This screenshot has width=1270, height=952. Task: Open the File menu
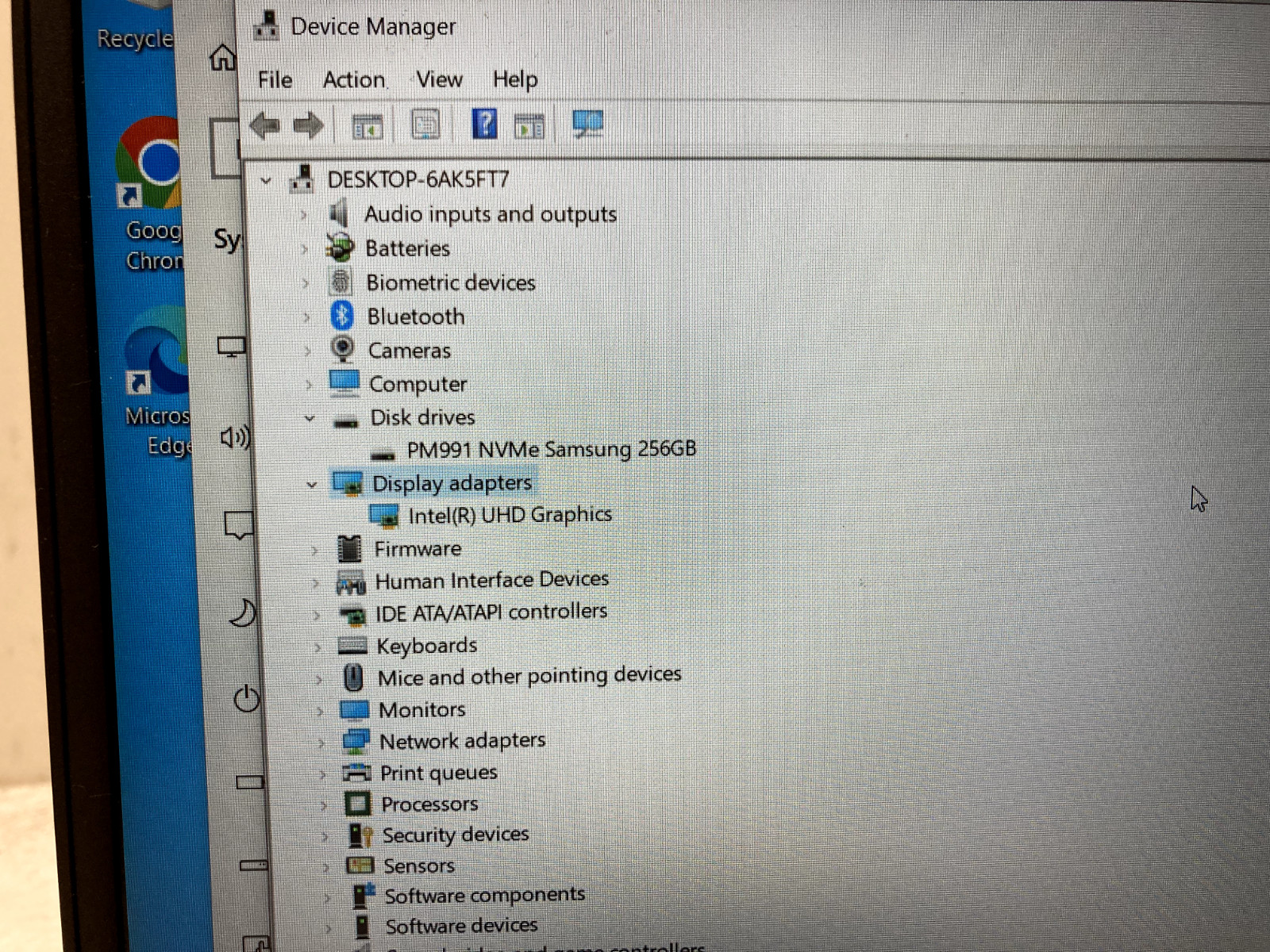pos(275,80)
